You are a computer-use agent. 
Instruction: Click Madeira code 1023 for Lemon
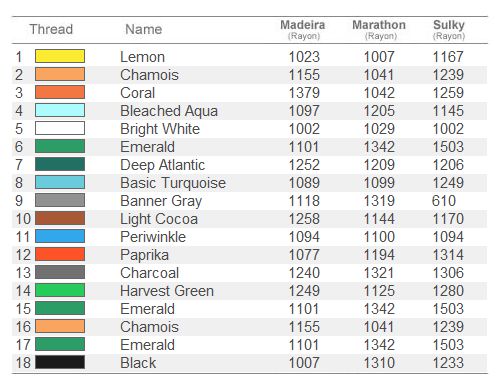click(x=304, y=57)
